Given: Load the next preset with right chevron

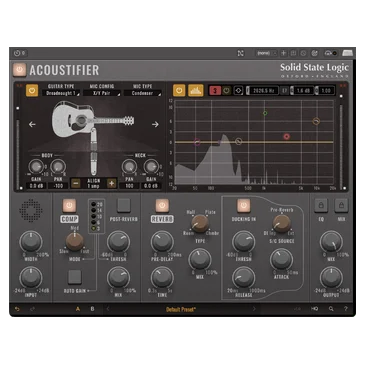Looking at the screenshot, I should pyautogui.click(x=254, y=309).
